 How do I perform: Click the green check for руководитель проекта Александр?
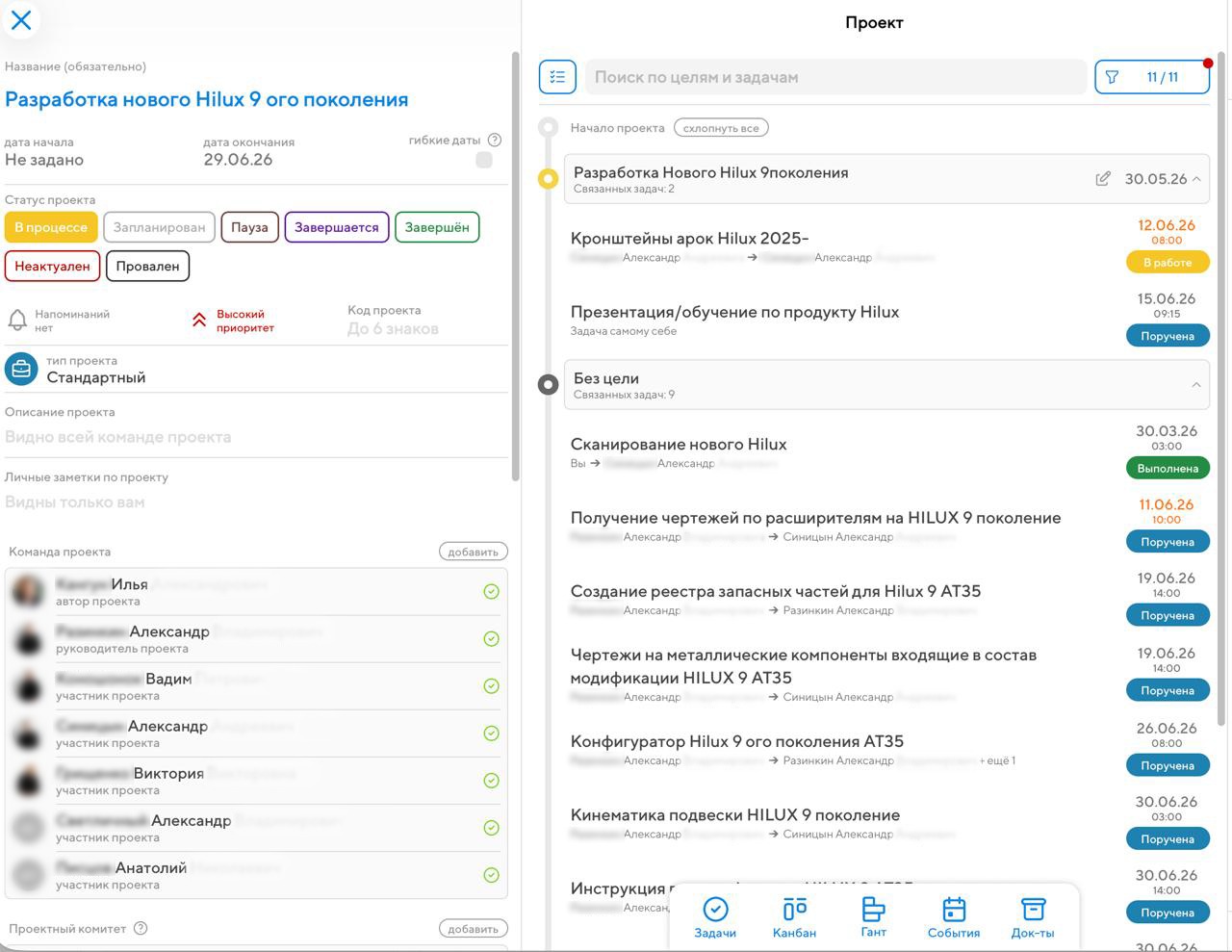pyautogui.click(x=491, y=639)
